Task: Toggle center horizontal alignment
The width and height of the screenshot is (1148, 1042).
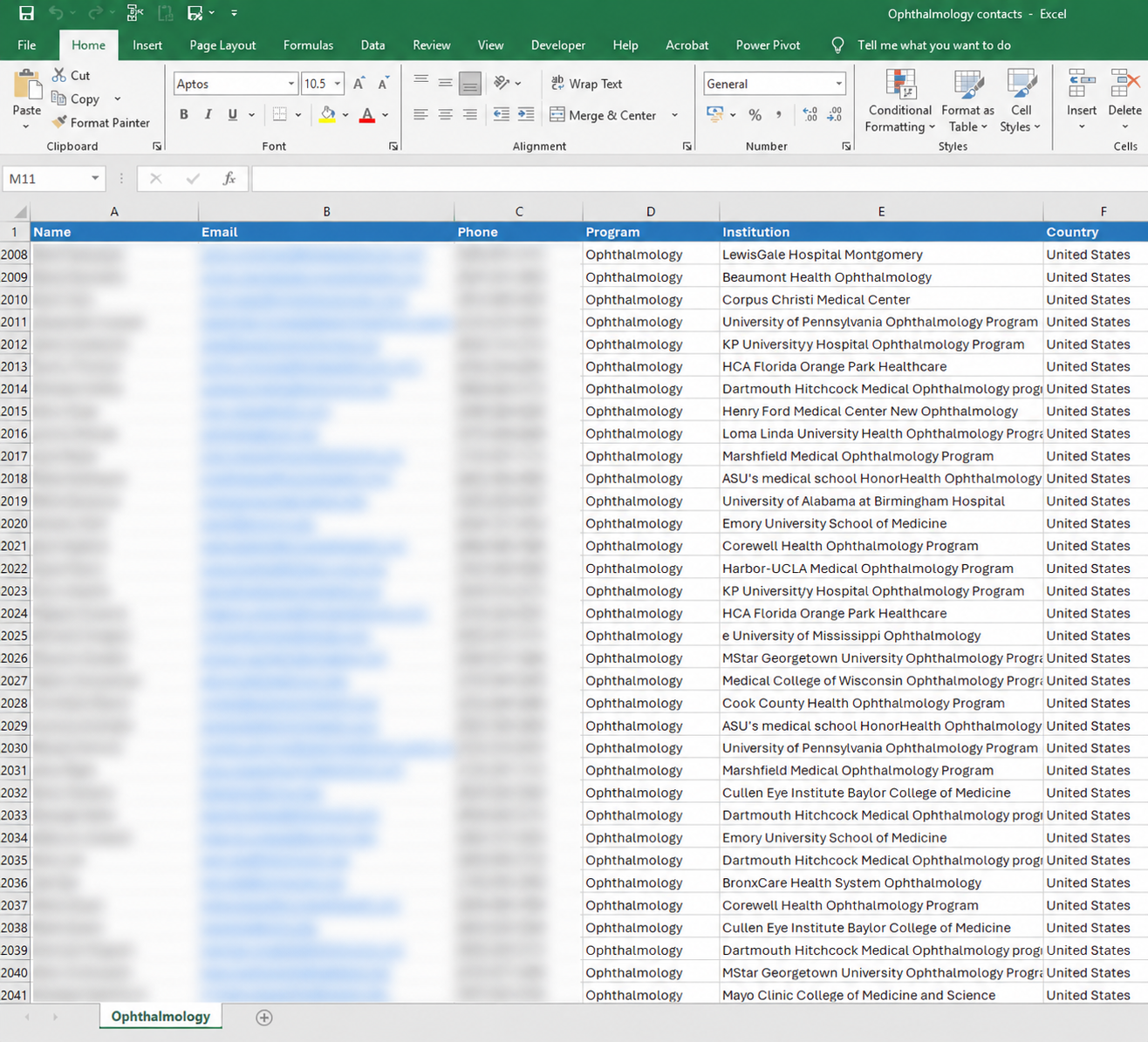Action: pos(445,114)
